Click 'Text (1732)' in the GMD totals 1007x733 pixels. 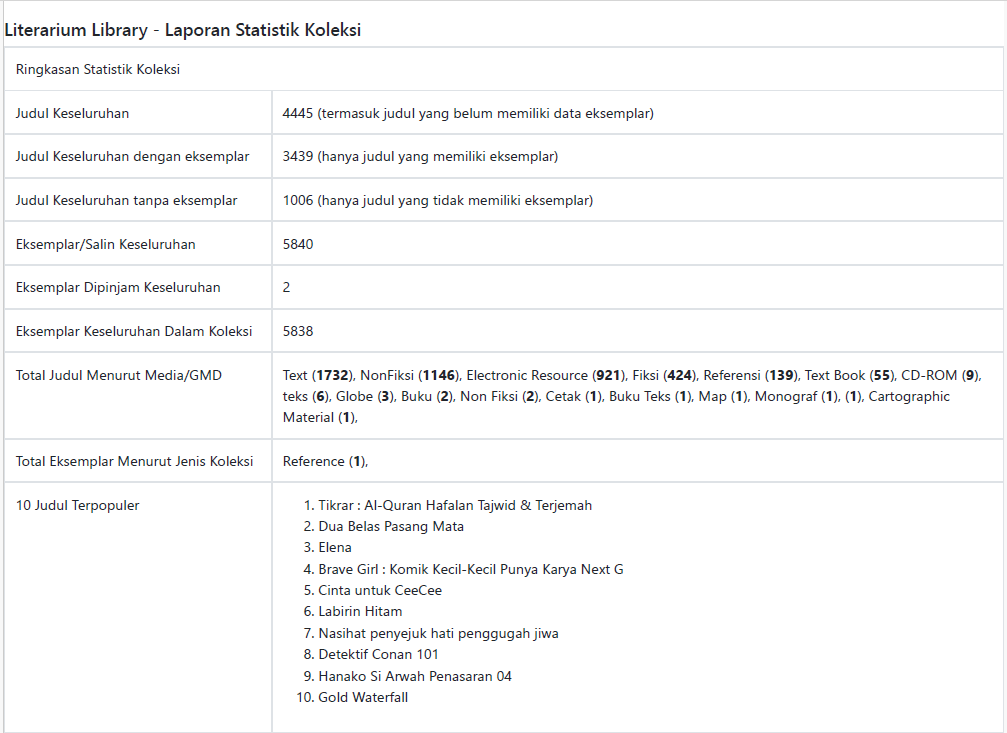pos(317,375)
